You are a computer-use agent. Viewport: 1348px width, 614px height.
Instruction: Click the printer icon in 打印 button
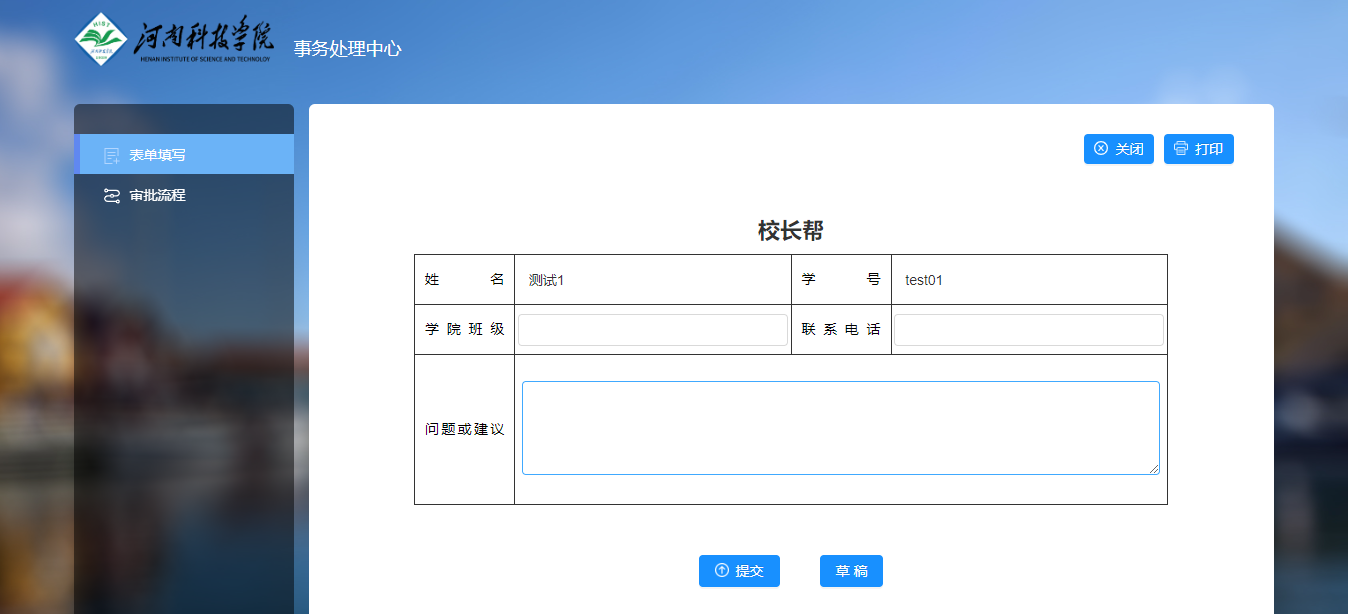1181,149
